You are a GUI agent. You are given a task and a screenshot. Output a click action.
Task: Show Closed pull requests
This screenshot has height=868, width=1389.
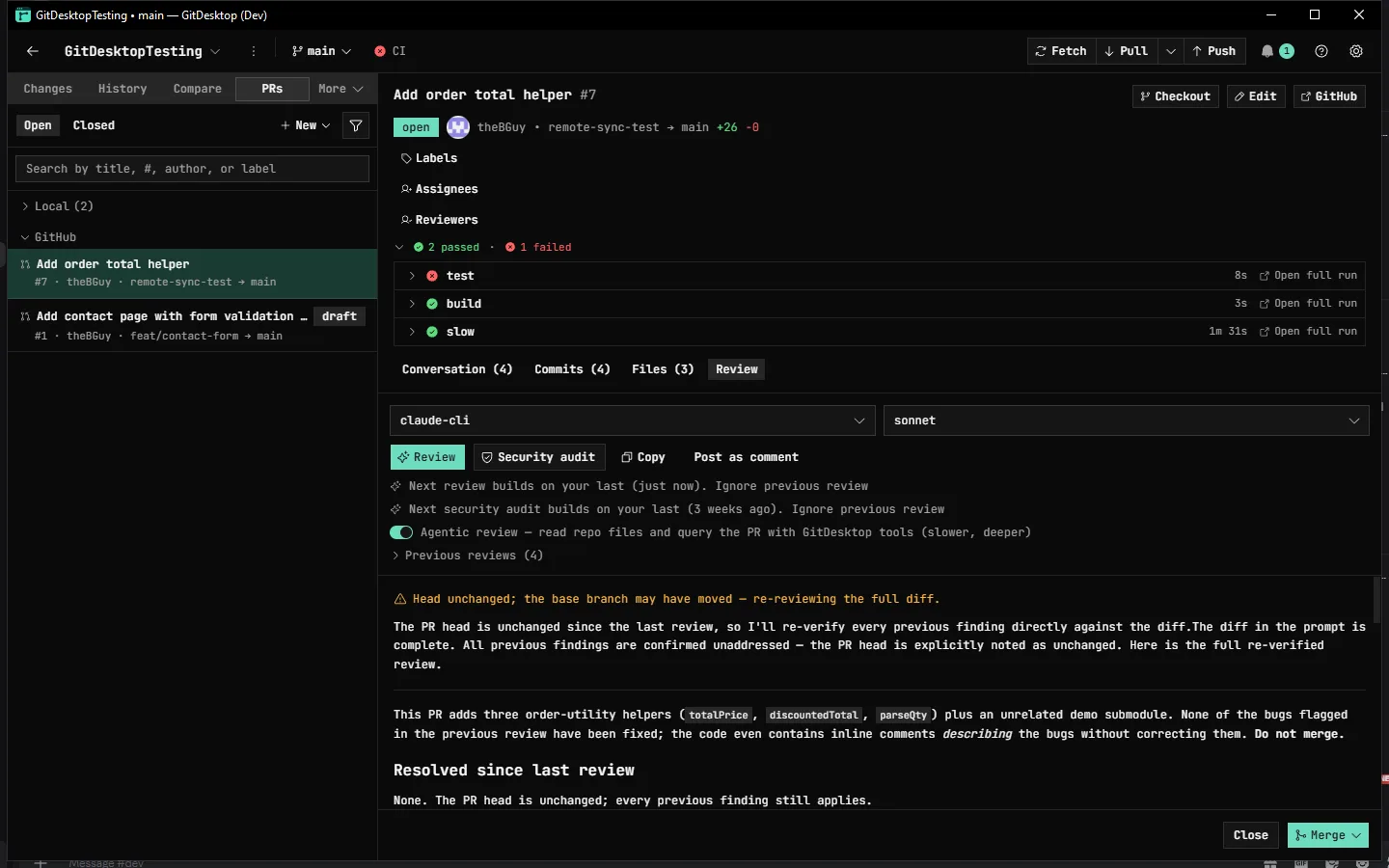(x=94, y=125)
